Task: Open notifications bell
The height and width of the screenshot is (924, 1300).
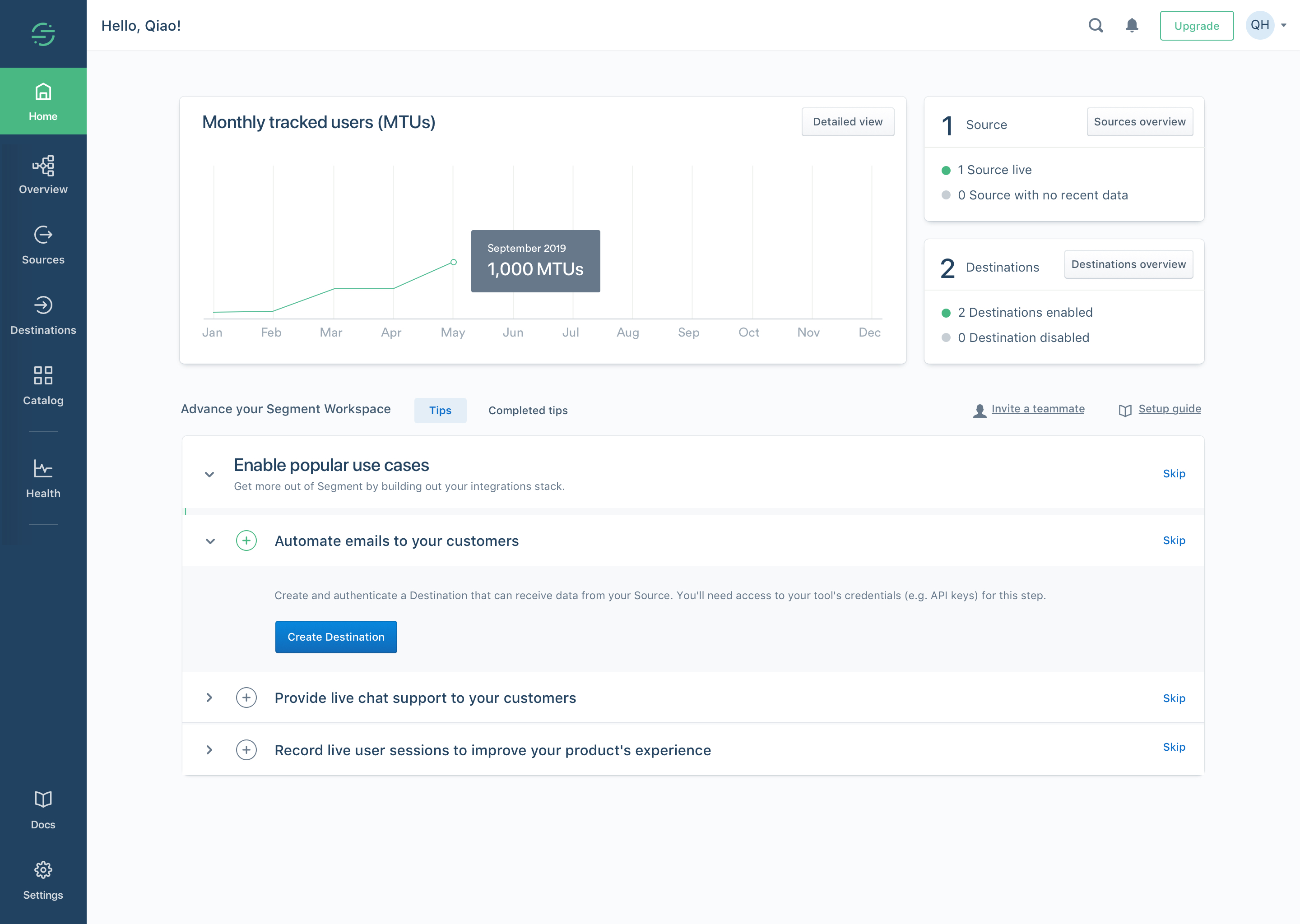Action: 1132,26
